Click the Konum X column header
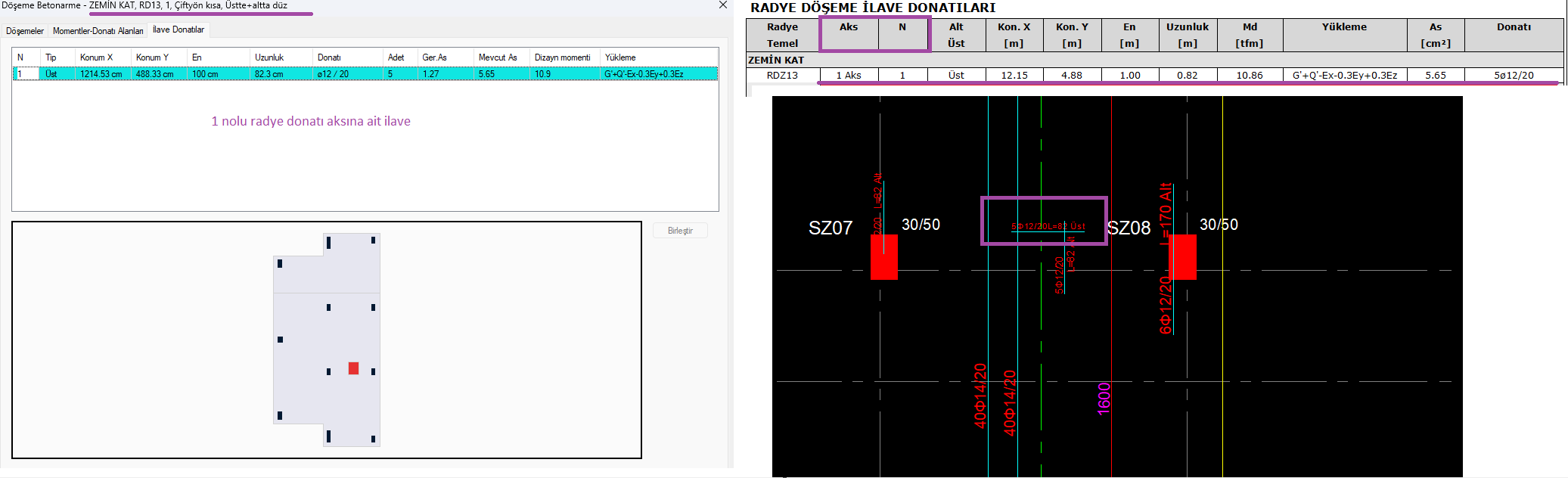The height and width of the screenshot is (478, 1568). (x=103, y=57)
